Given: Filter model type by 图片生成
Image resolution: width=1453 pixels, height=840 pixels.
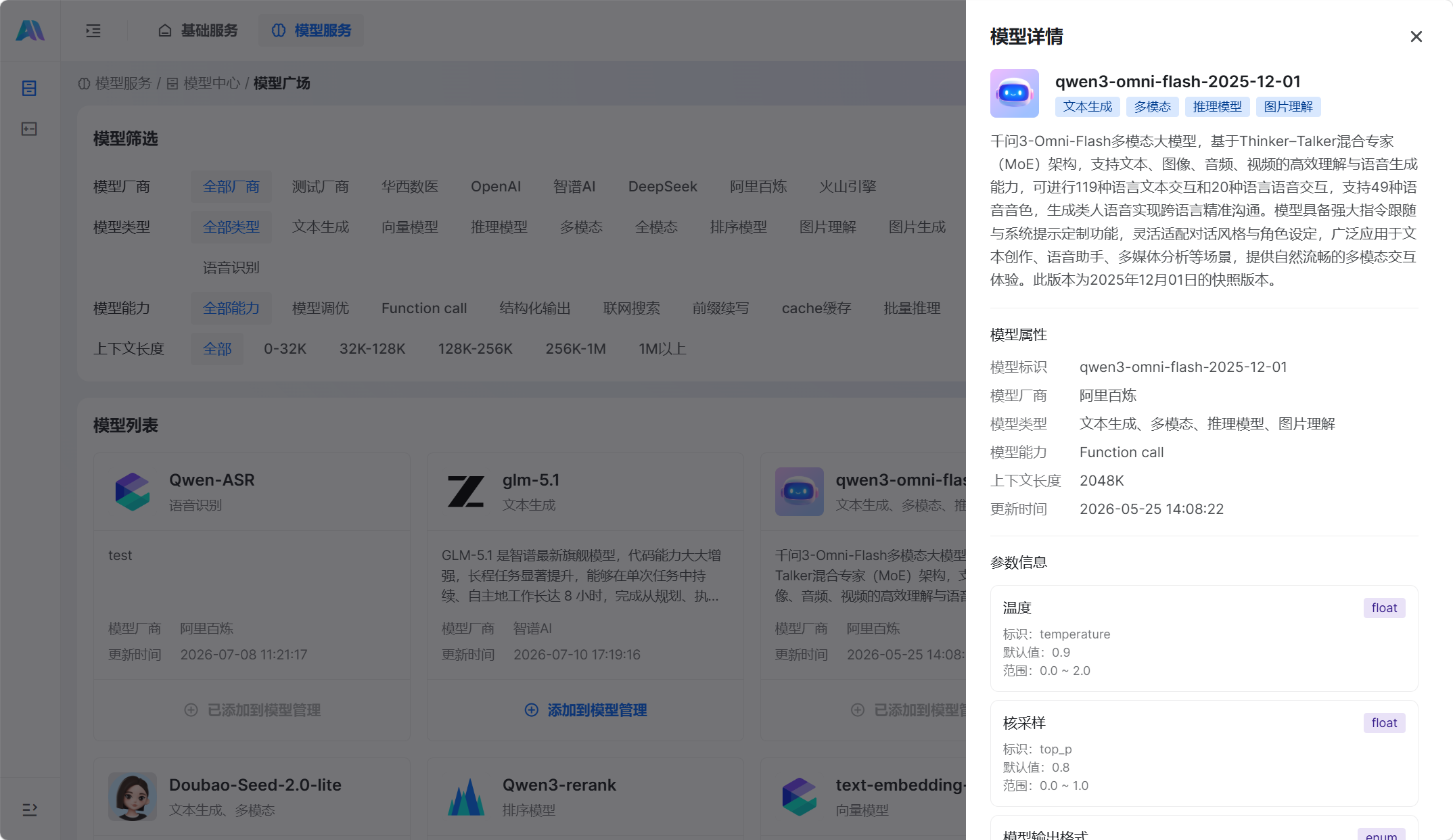Looking at the screenshot, I should pyautogui.click(x=917, y=227).
